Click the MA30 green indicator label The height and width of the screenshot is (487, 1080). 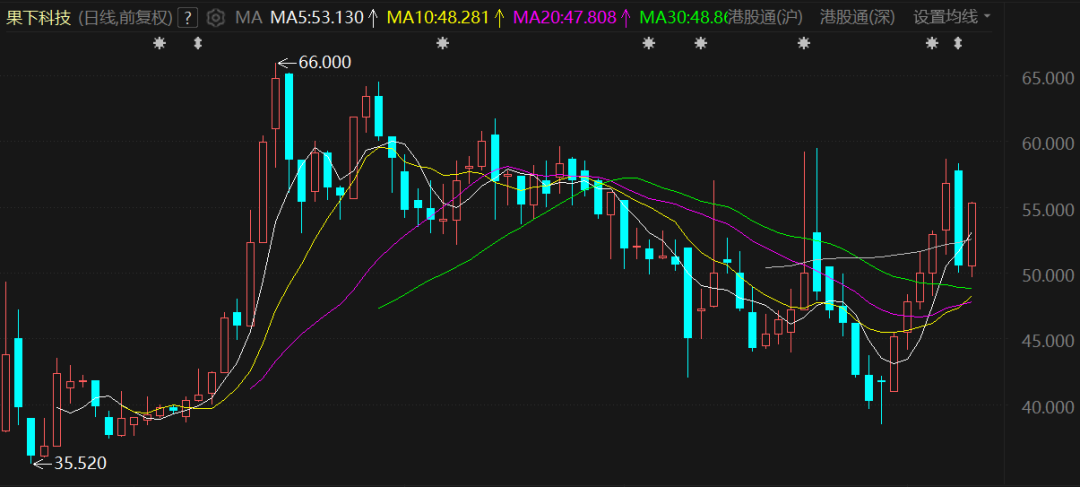click(680, 17)
